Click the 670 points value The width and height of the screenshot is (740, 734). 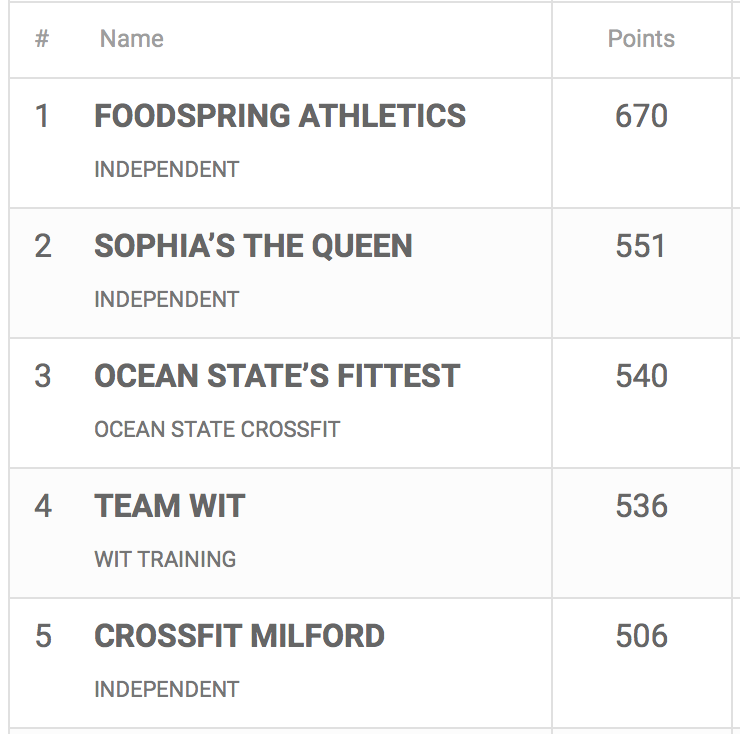(641, 116)
